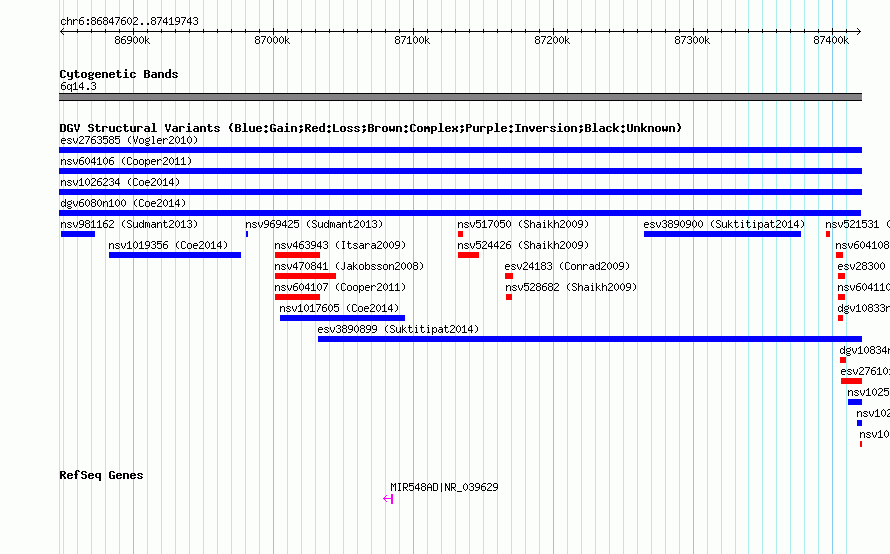Open the esv24183 (Conrad2009) label
890x554 pixels.
[568, 266]
